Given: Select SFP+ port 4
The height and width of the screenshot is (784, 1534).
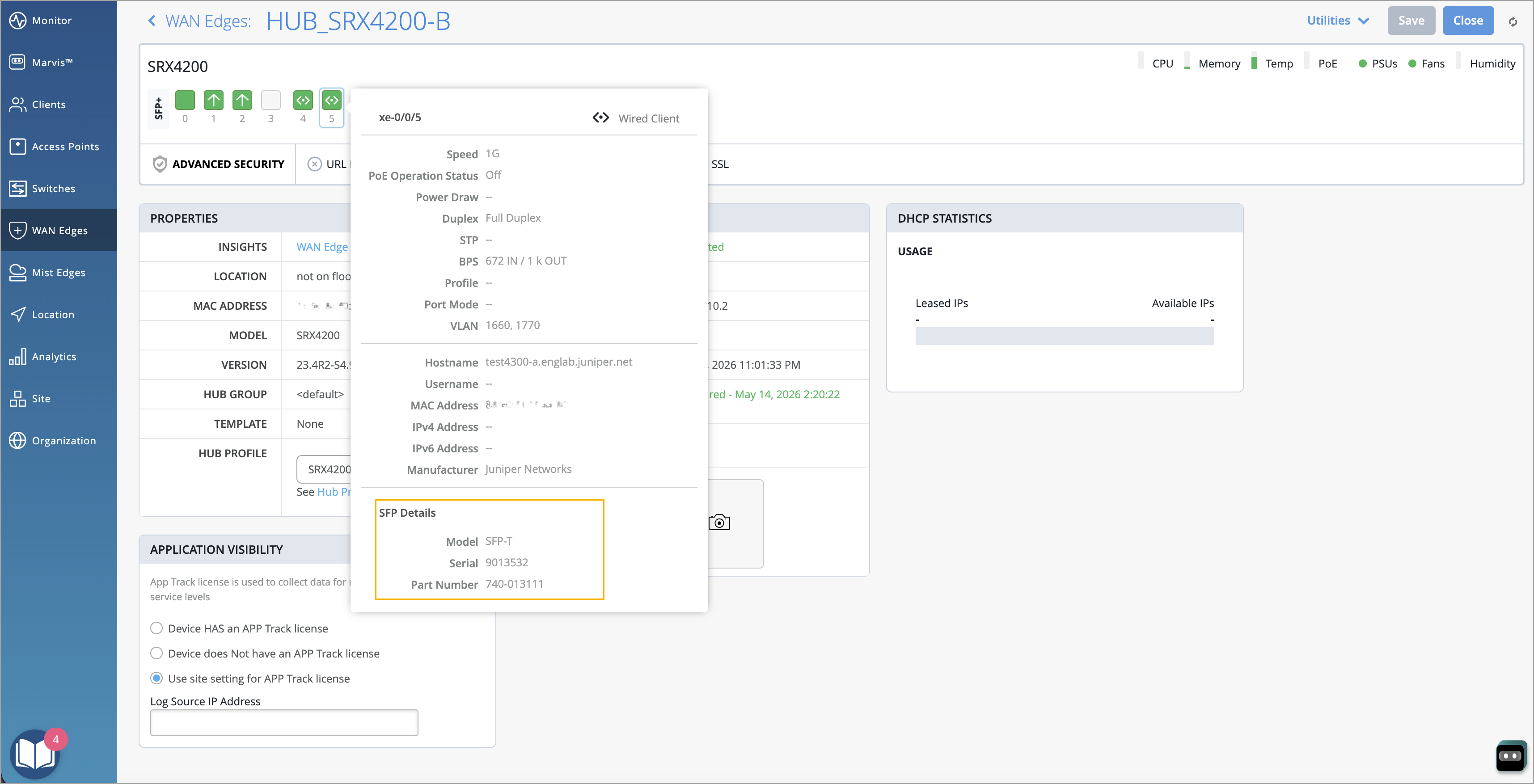Looking at the screenshot, I should coord(303,100).
